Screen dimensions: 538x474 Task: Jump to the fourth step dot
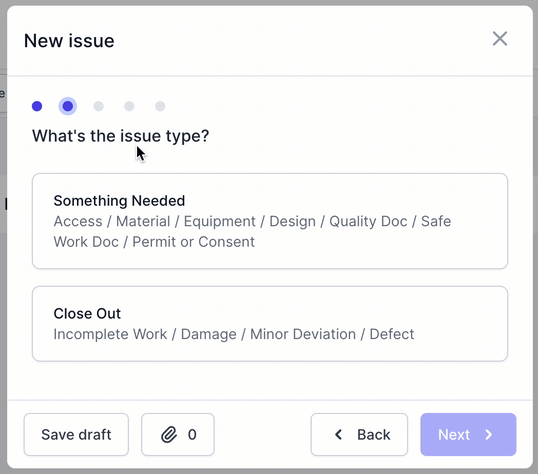pyautogui.click(x=129, y=106)
